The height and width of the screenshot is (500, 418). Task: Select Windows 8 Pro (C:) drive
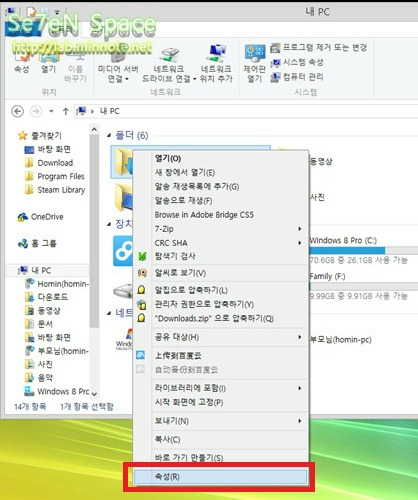(343, 240)
